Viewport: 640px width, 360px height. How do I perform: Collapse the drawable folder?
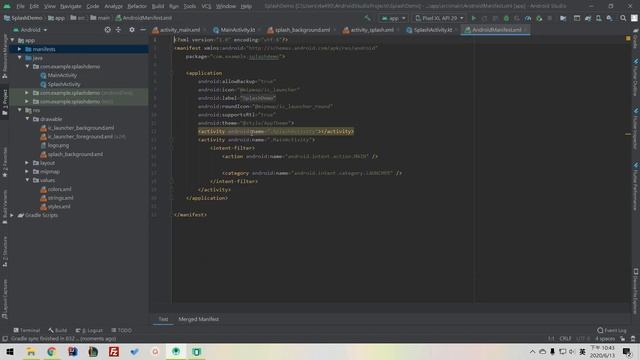(x=27, y=119)
